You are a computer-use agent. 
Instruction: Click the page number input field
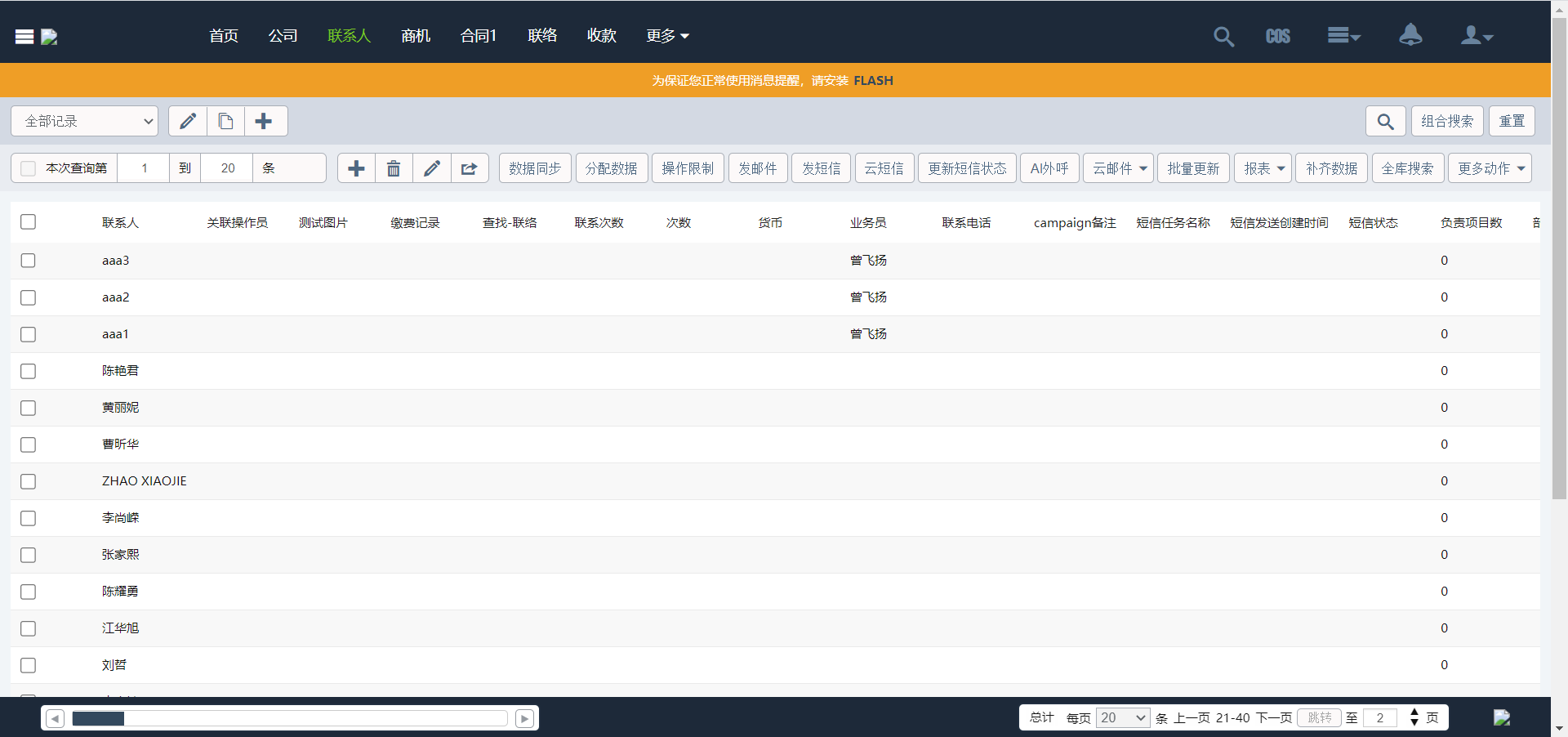[1380, 718]
